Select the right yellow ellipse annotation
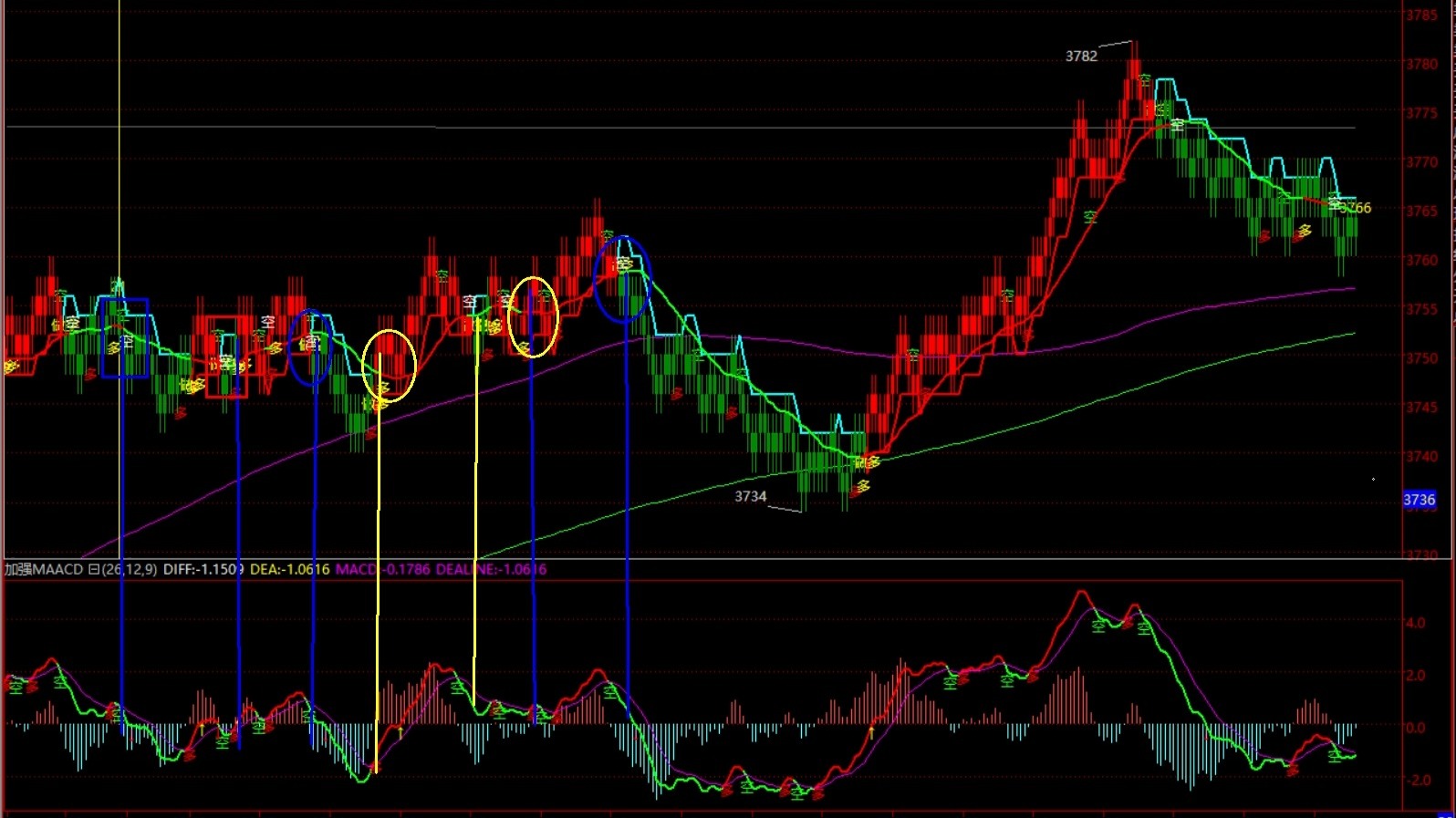This screenshot has height=818, width=1456. pos(533,317)
